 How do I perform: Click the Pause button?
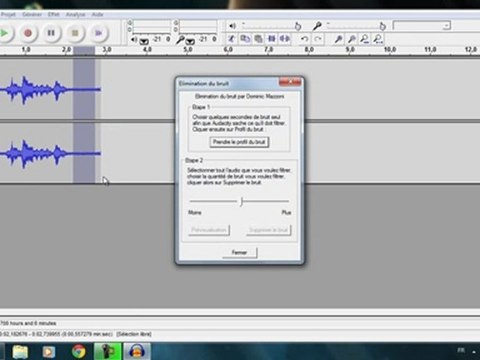click(51, 33)
